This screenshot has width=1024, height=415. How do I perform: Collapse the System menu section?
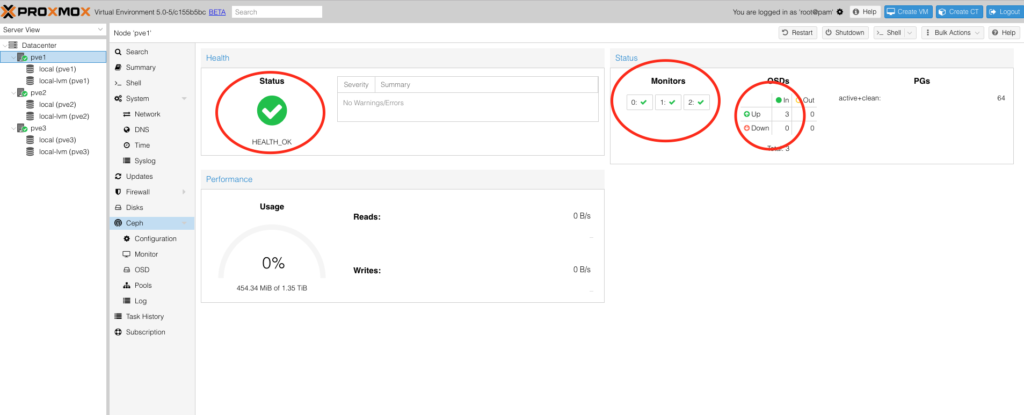coord(184,99)
